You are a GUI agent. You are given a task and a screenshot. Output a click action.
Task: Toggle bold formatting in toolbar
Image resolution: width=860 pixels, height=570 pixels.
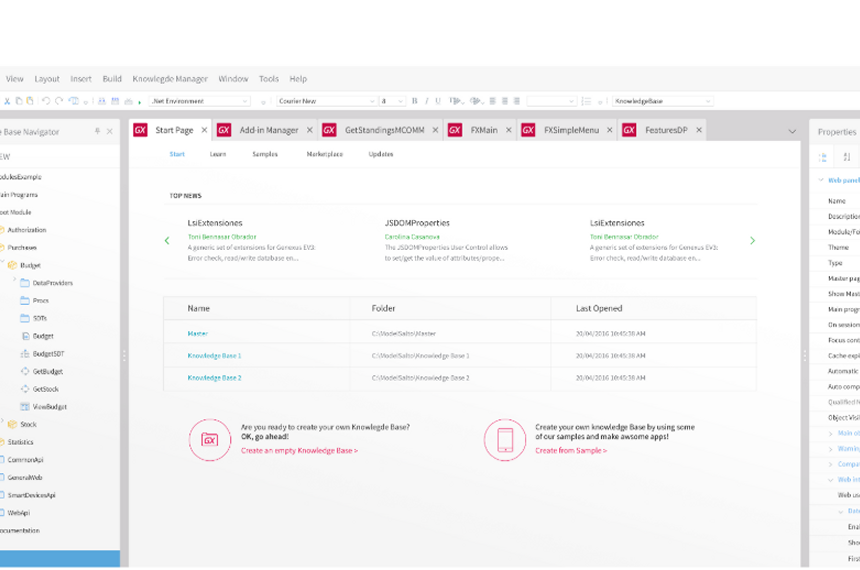coord(414,101)
